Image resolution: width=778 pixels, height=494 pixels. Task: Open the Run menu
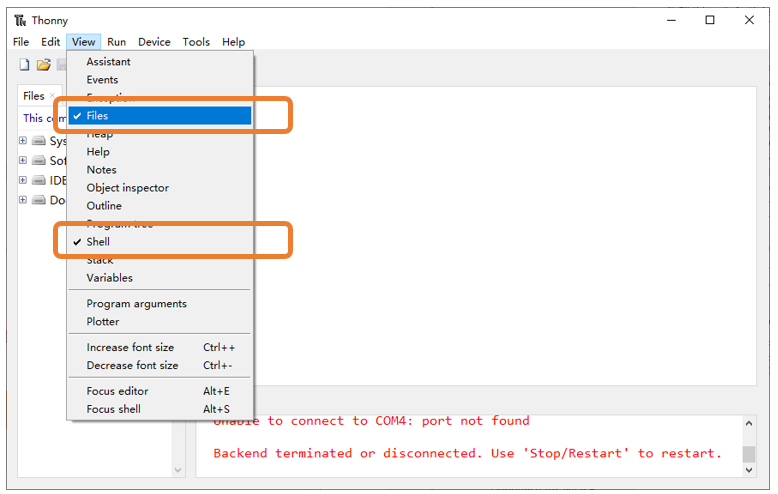(x=117, y=42)
